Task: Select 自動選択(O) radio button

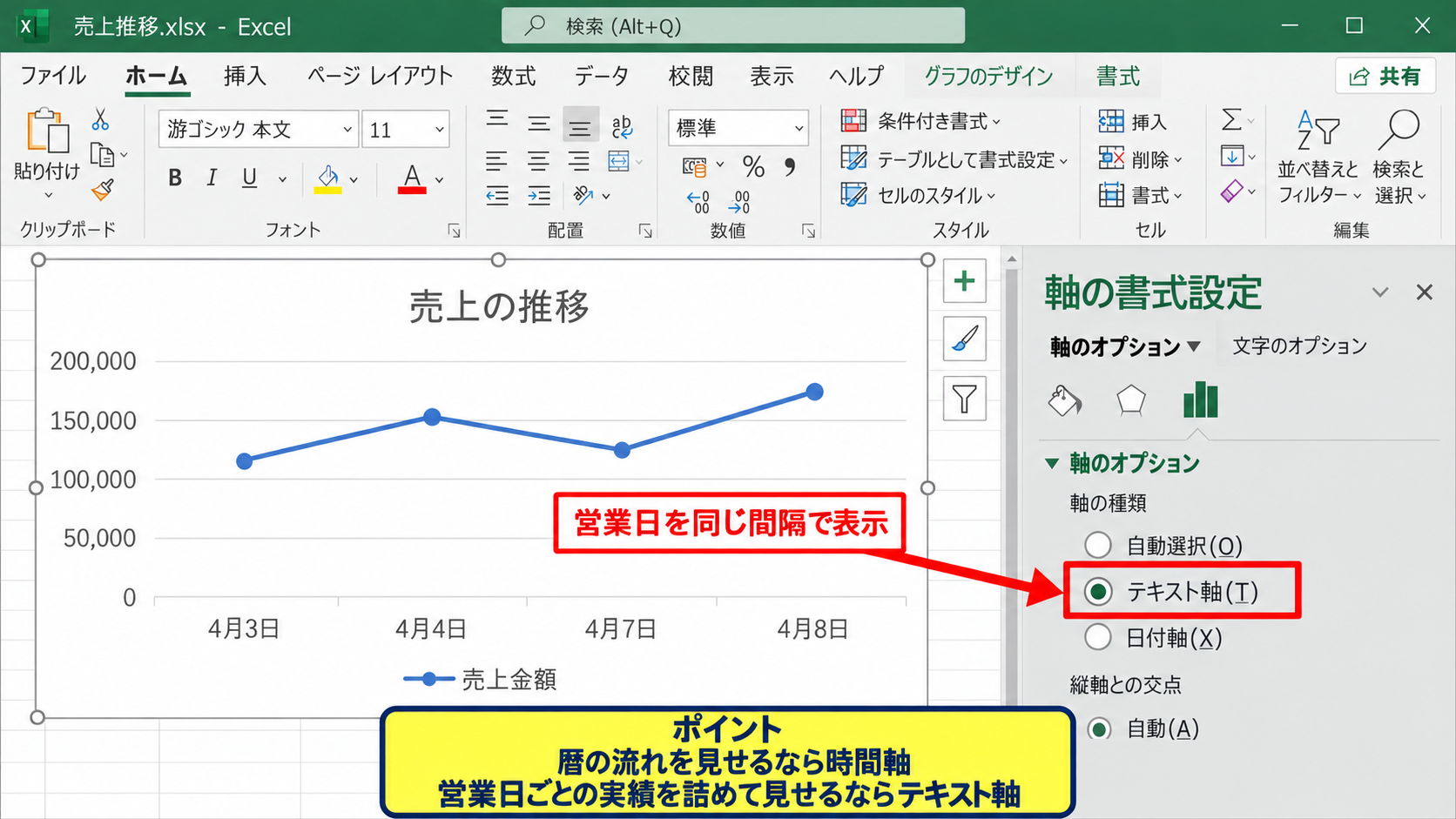Action: pyautogui.click(x=1098, y=546)
